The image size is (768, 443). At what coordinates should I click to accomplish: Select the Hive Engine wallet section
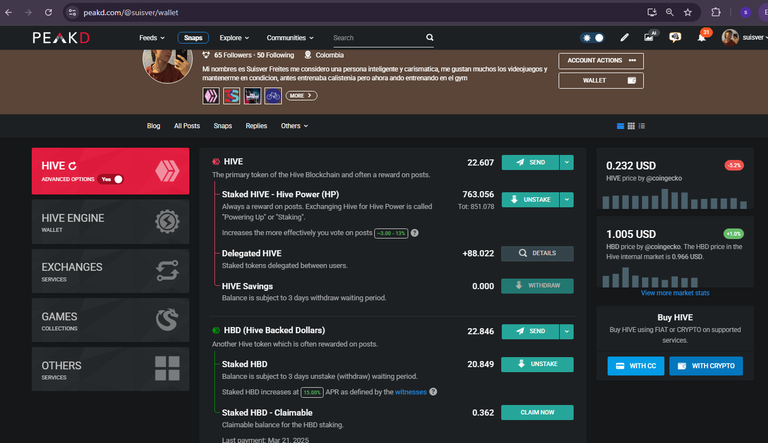[x=110, y=222]
